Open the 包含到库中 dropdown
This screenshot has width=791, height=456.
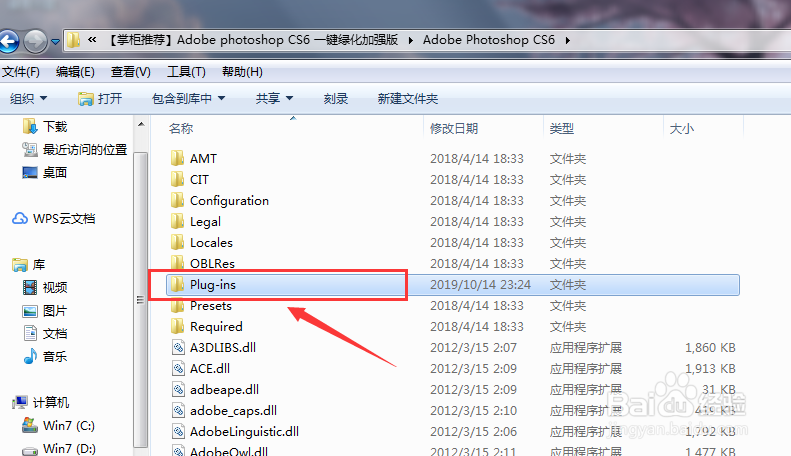pyautogui.click(x=188, y=98)
